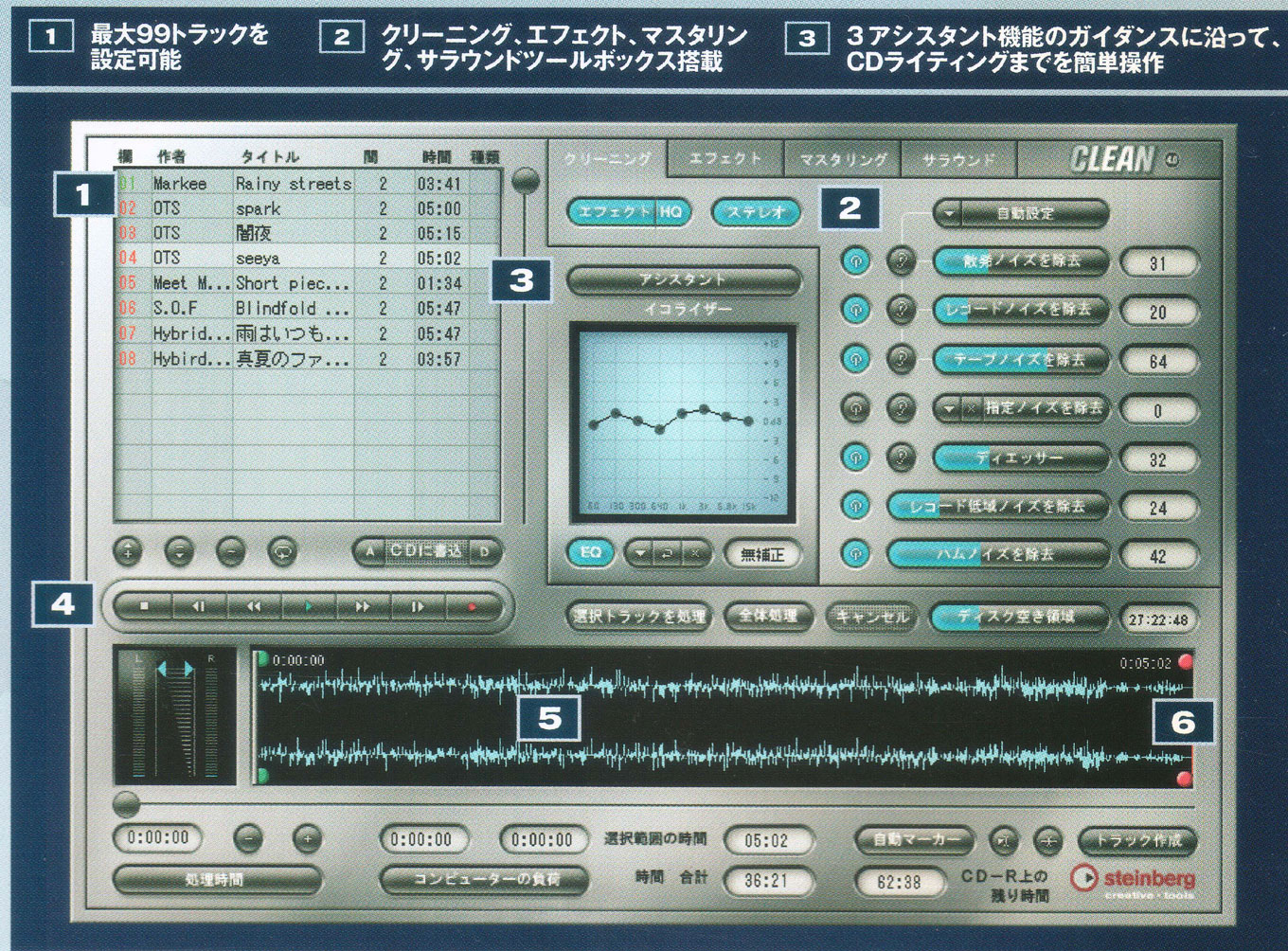Image resolution: width=1288 pixels, height=951 pixels.
Task: Click the ear preview icon for テープノイズを除去
Action: [x=901, y=359]
